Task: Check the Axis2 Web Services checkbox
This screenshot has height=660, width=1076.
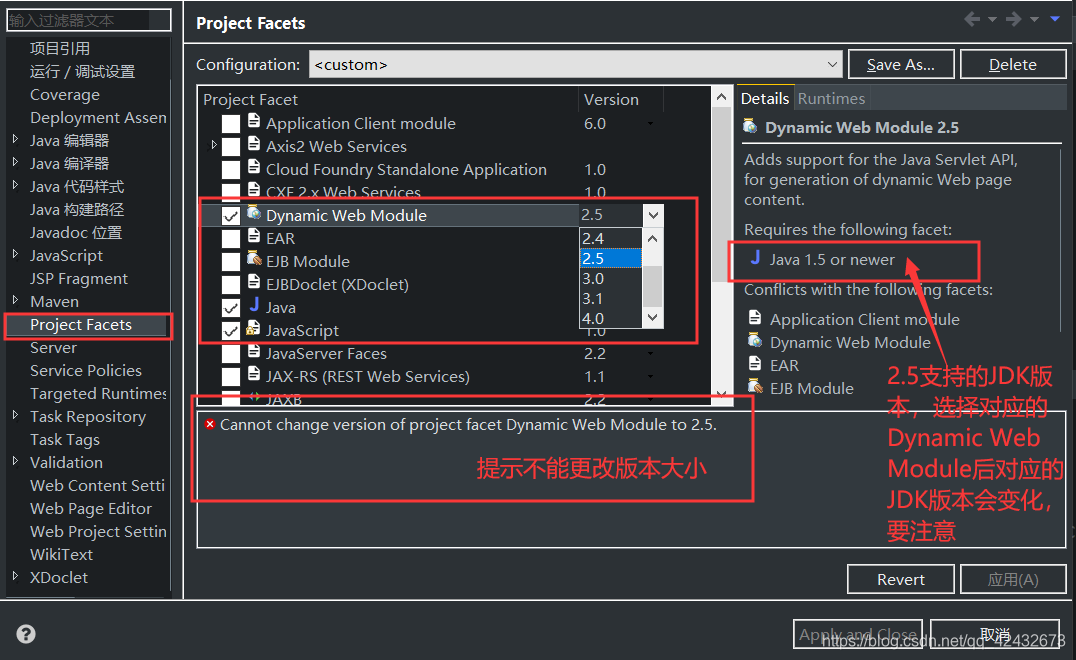Action: [231, 147]
